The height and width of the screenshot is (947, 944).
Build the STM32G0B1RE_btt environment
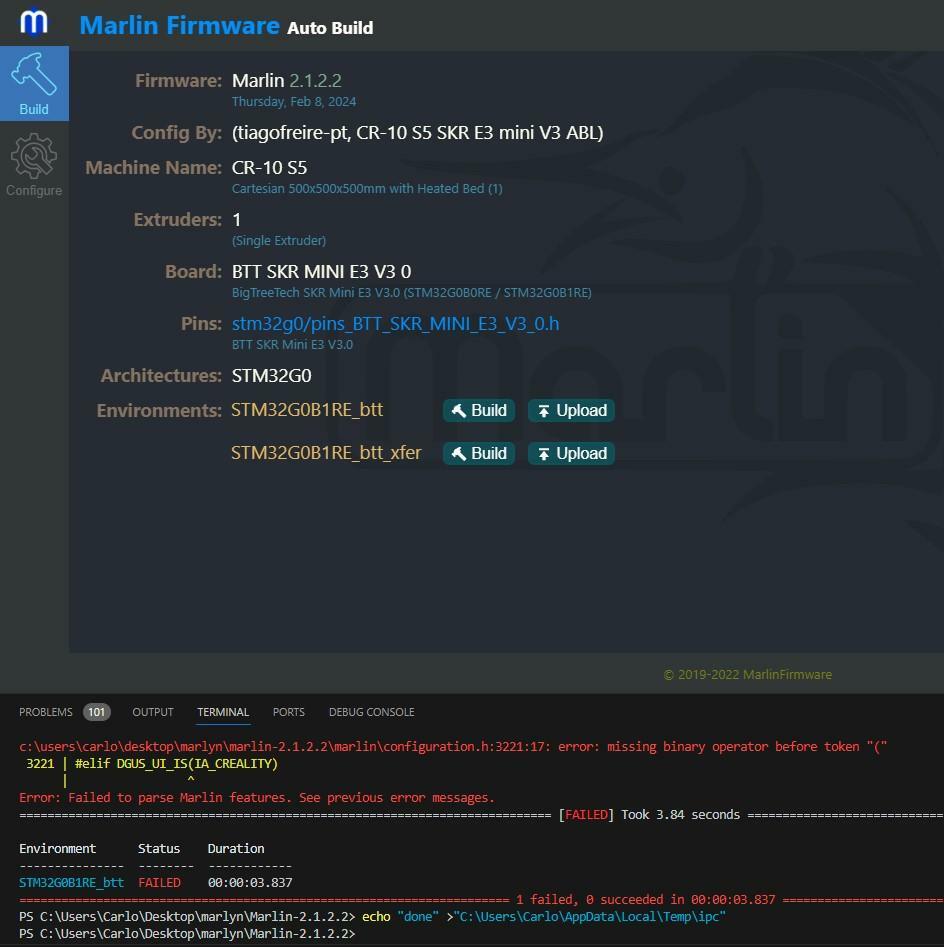(x=479, y=411)
